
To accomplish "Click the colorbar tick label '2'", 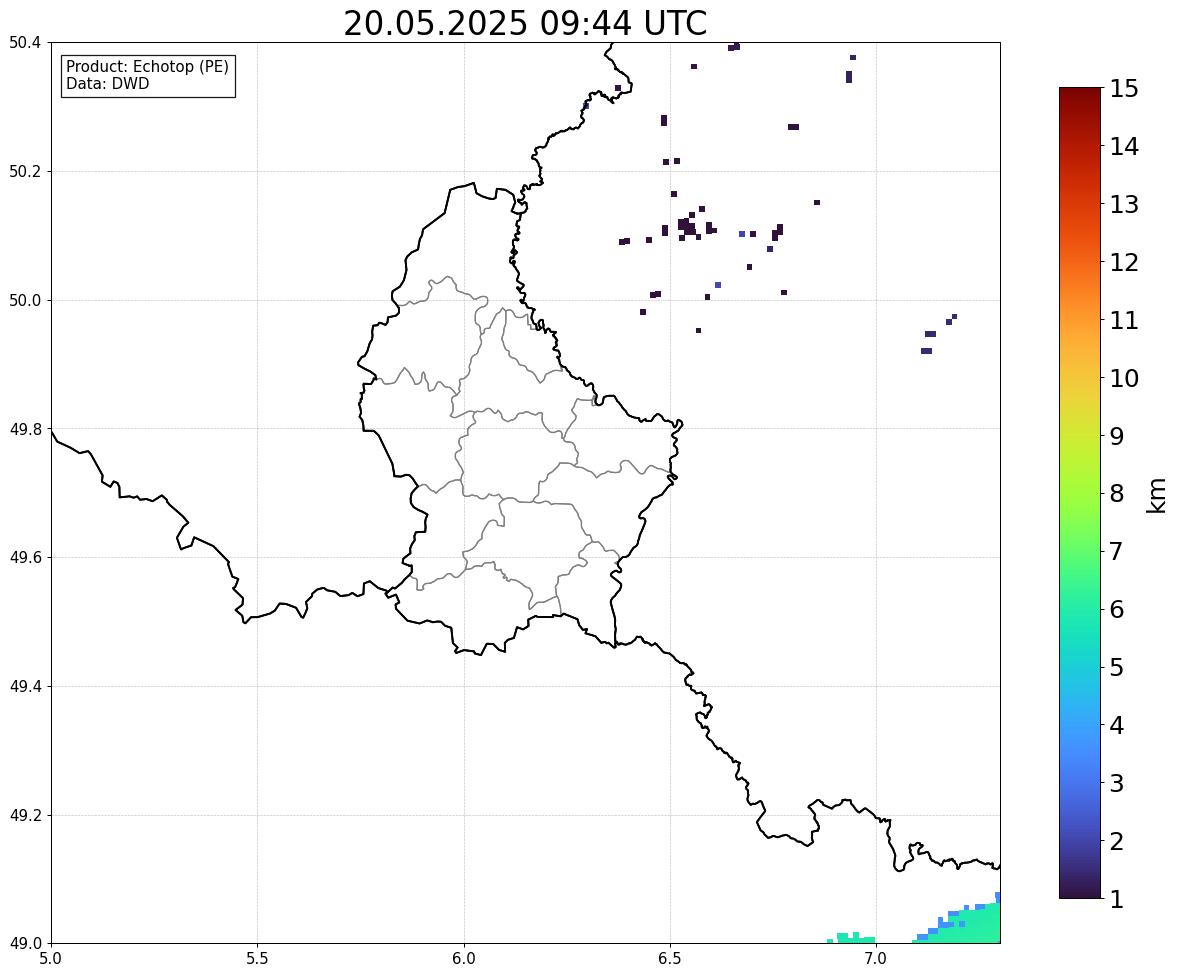I will (x=1117, y=841).
